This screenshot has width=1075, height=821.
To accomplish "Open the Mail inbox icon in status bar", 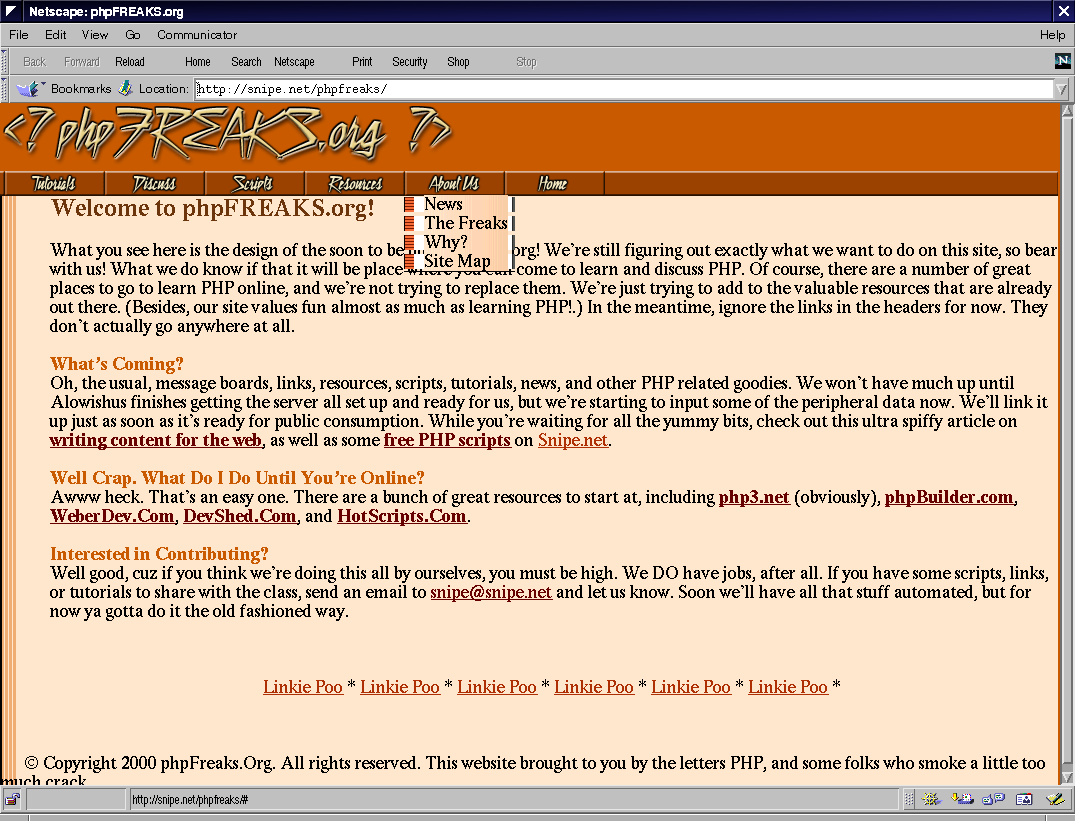I will click(x=962, y=798).
